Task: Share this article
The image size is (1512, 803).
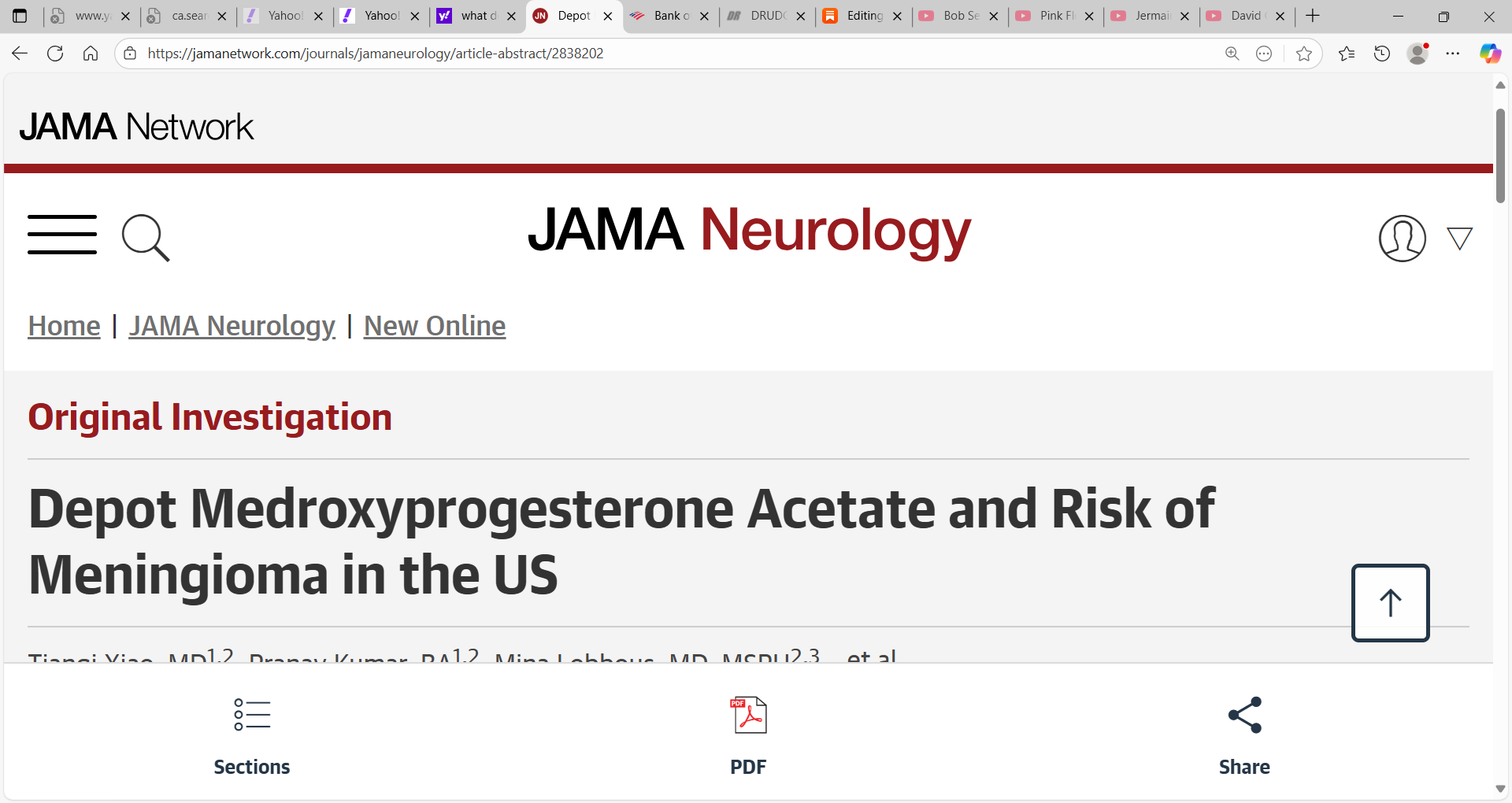Action: tap(1244, 737)
